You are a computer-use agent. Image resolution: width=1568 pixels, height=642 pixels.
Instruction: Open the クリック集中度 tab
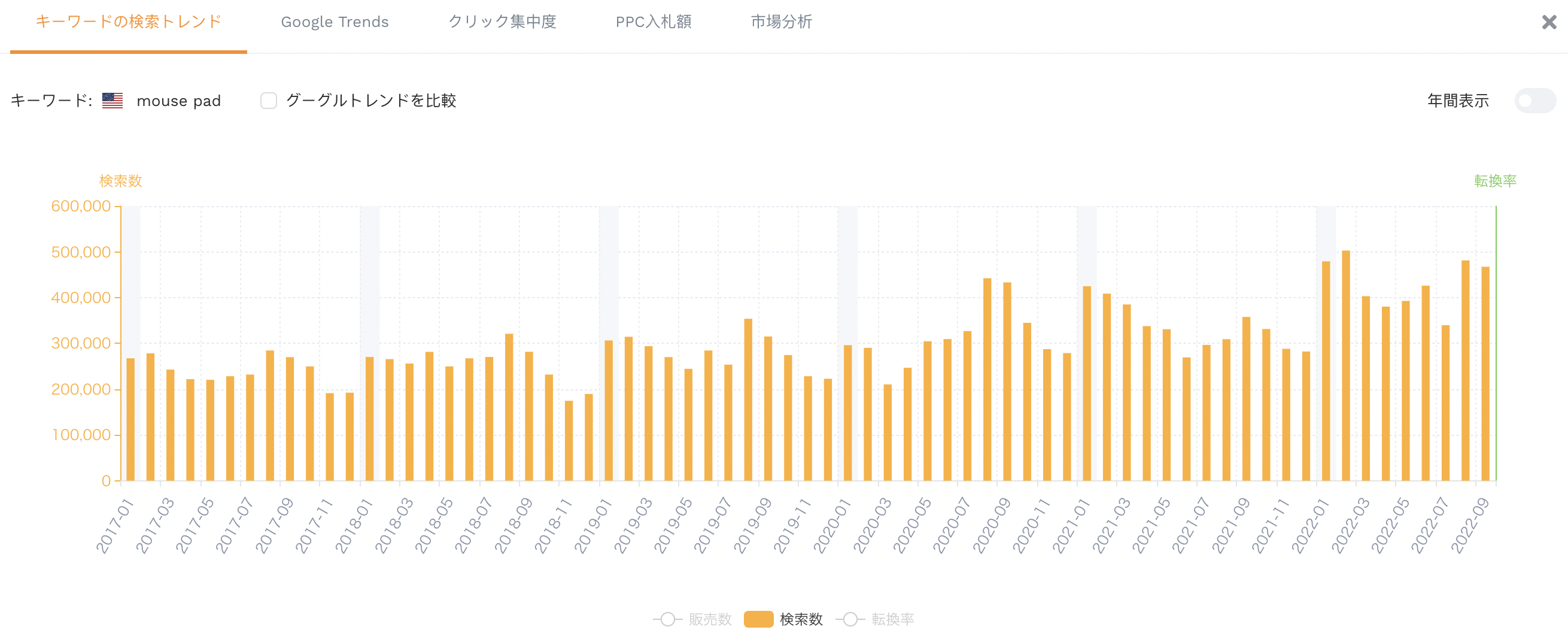502,22
